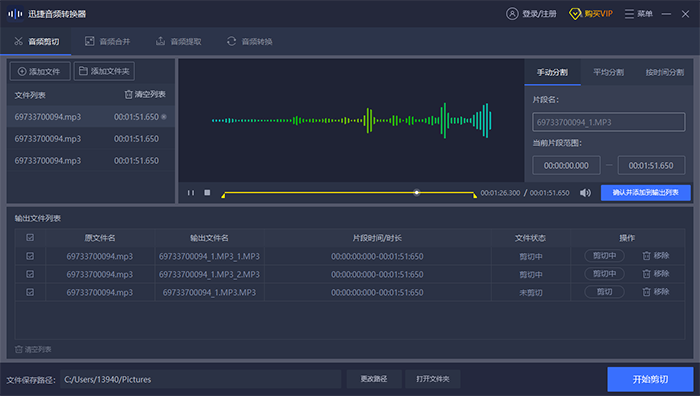Close the application window
The width and height of the screenshot is (700, 396).
tap(685, 14)
